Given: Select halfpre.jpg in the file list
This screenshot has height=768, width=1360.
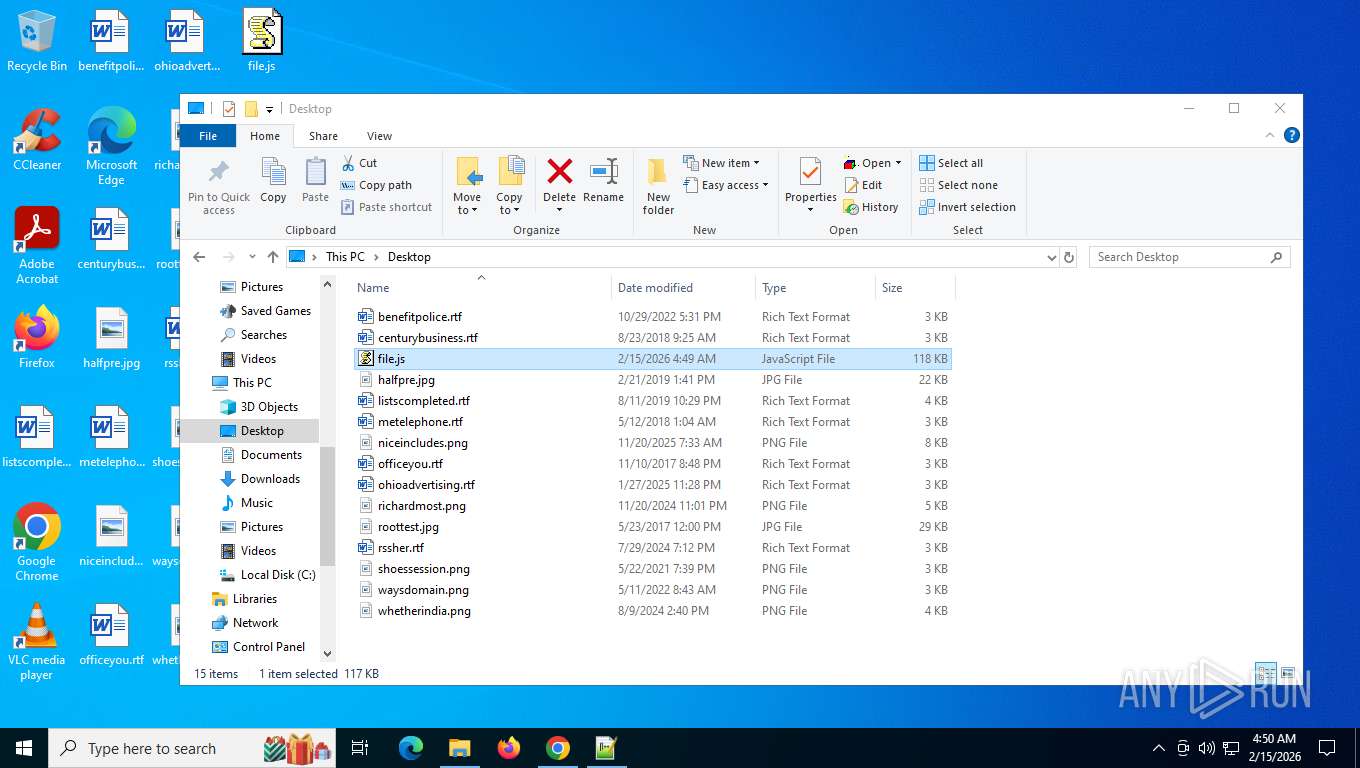Looking at the screenshot, I should point(406,380).
